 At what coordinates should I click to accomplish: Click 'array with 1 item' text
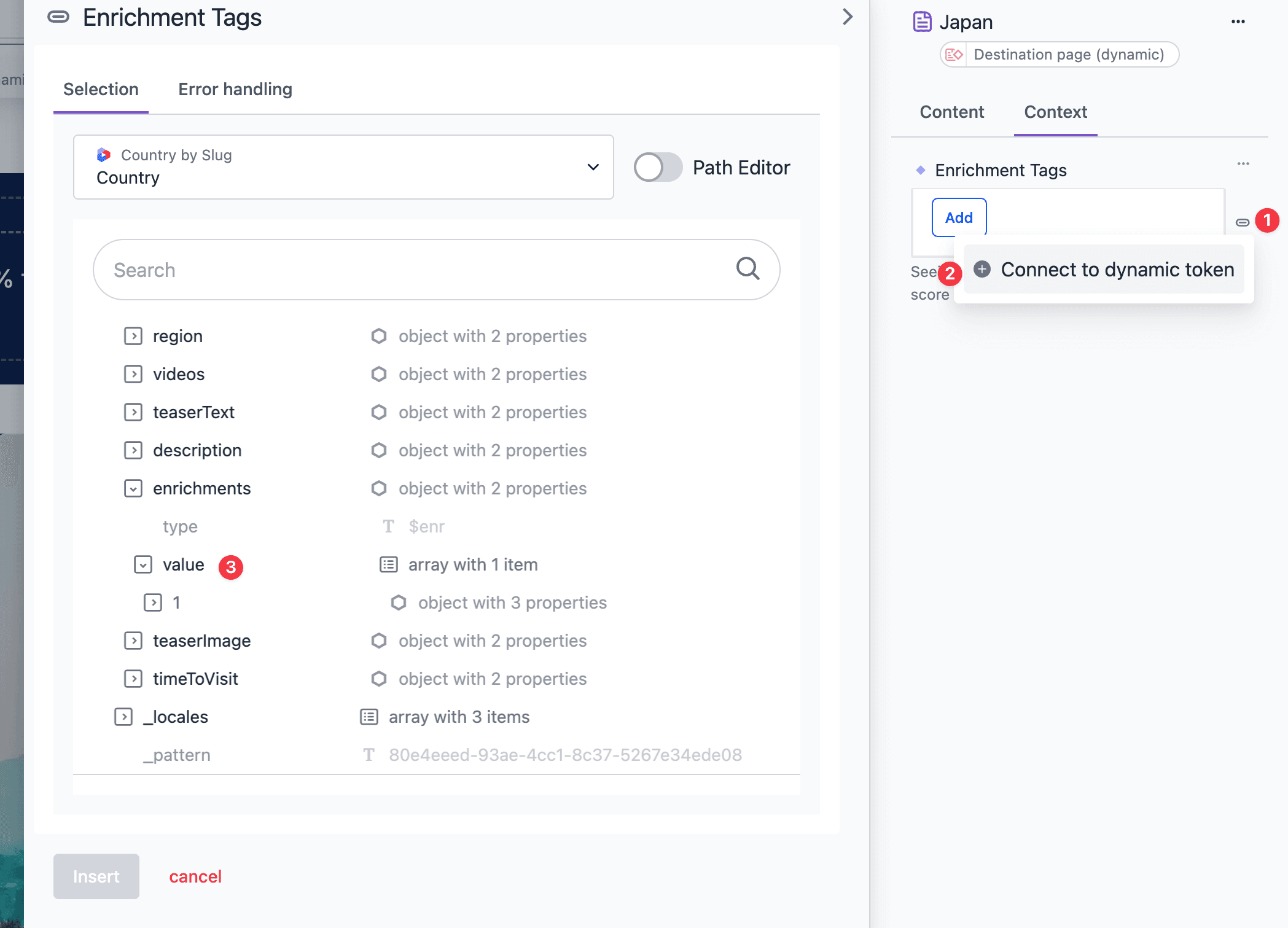(473, 564)
